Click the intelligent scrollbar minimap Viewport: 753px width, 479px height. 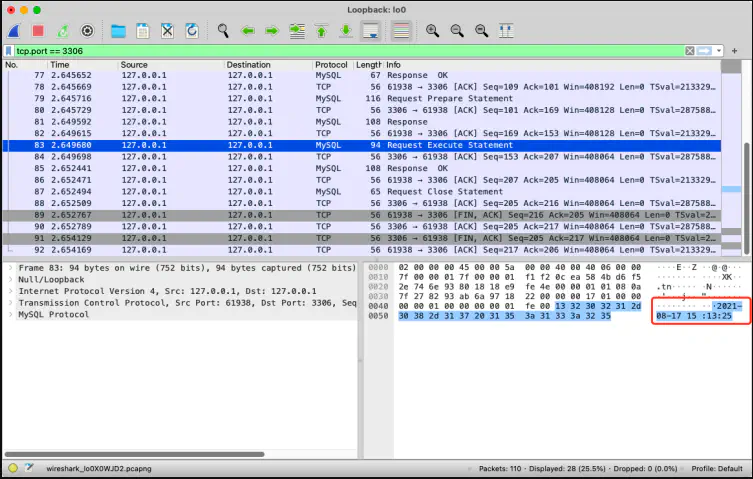click(x=731, y=158)
